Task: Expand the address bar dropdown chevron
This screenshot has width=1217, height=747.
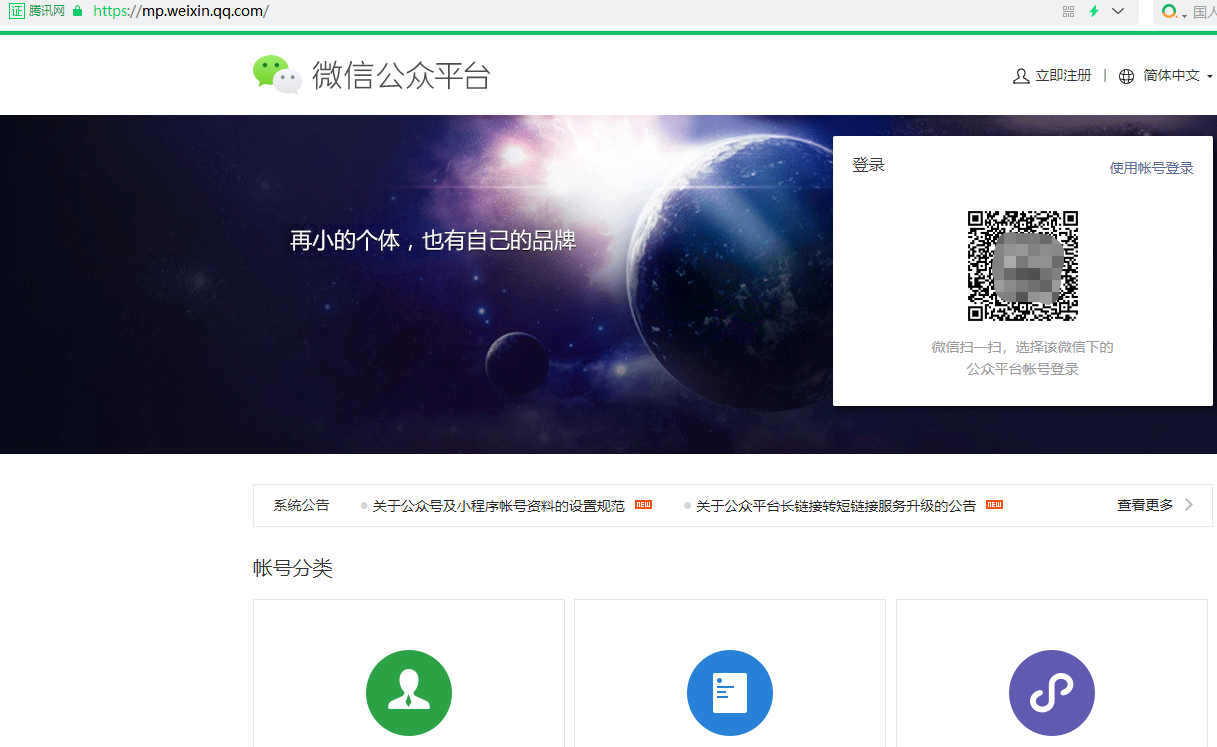Action: pos(1118,11)
